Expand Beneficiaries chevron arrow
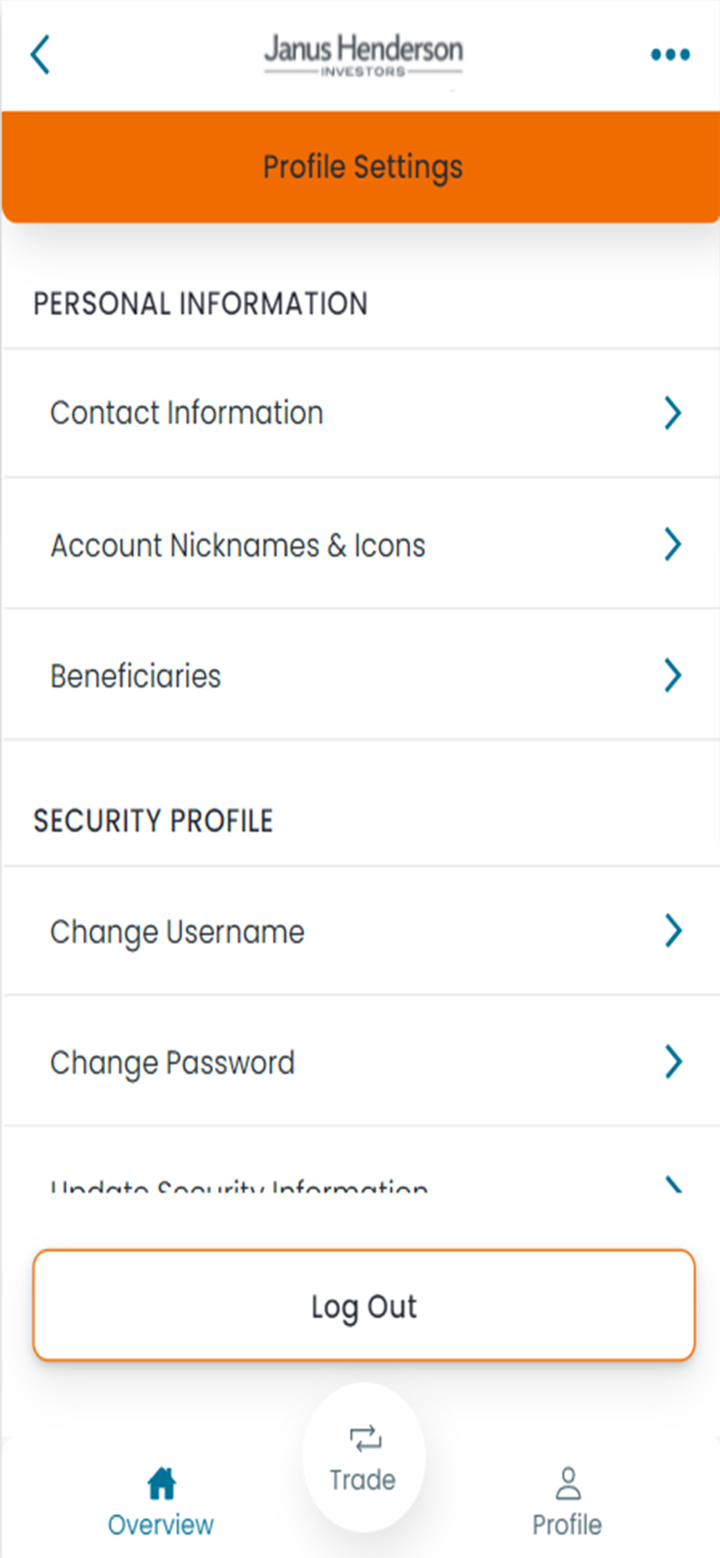This screenshot has height=1558, width=720. click(x=673, y=676)
